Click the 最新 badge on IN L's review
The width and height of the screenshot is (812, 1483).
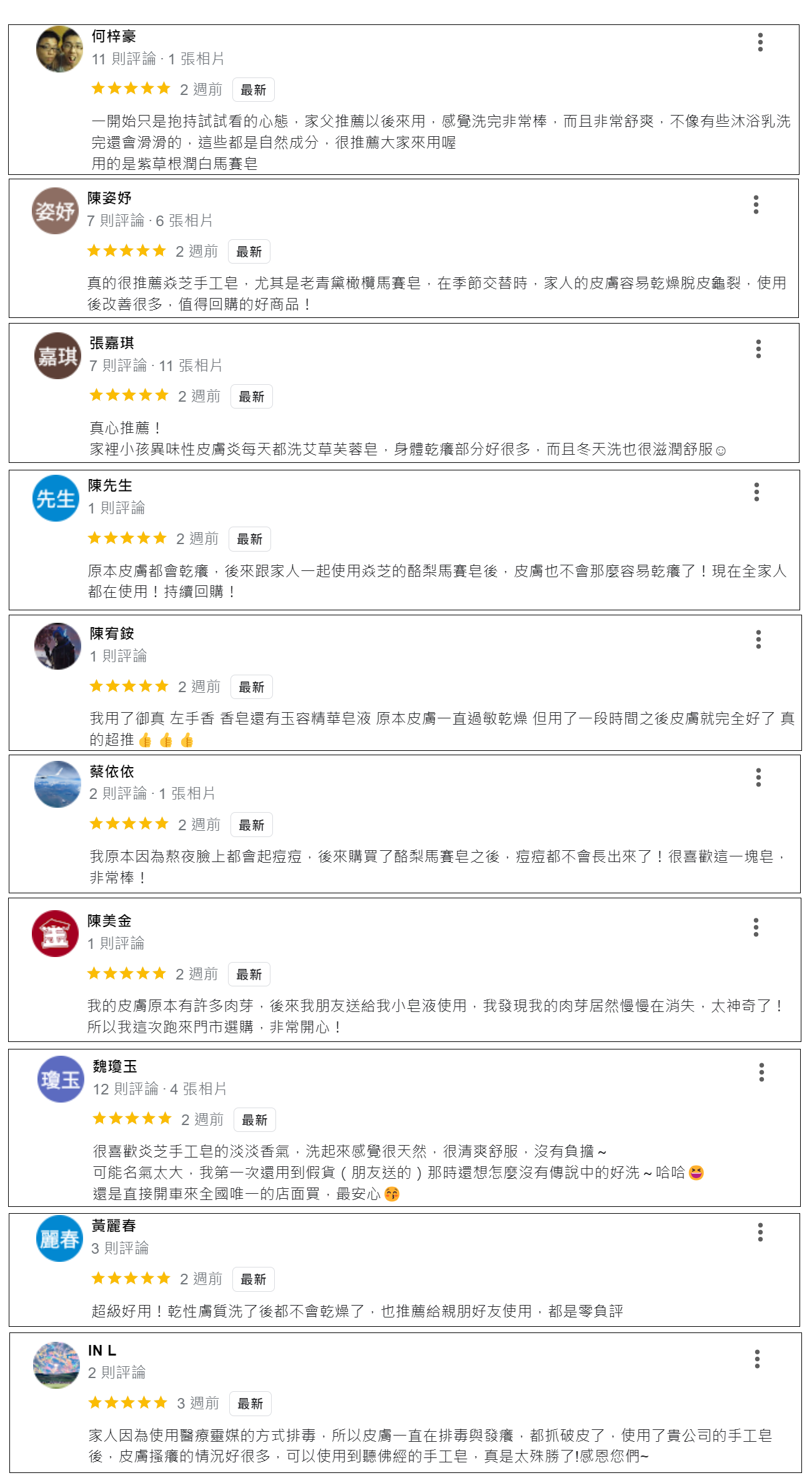250,1404
